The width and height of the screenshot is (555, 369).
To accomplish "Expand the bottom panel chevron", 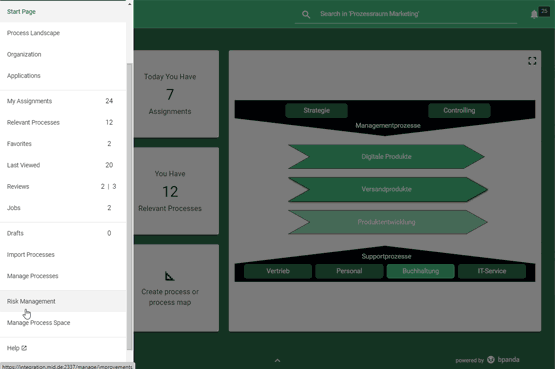I will click(278, 361).
